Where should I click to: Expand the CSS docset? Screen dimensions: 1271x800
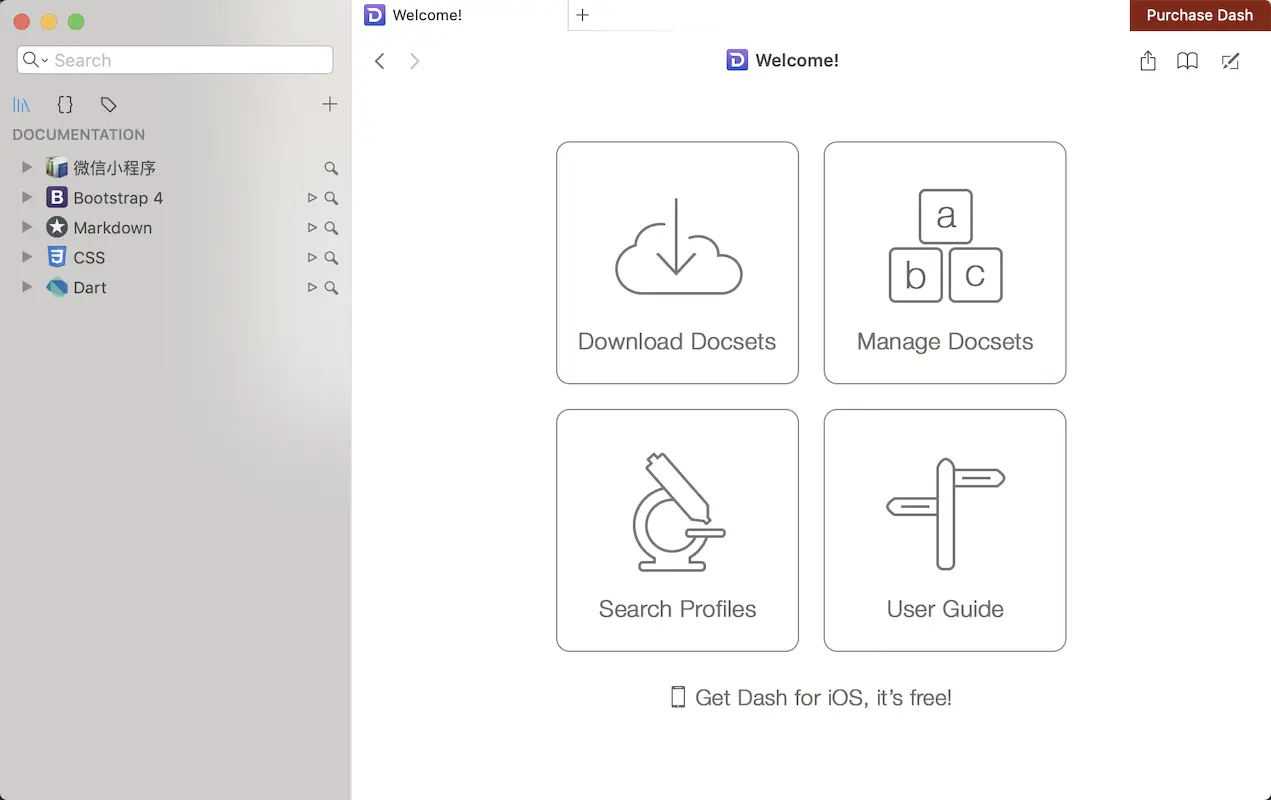click(27, 257)
